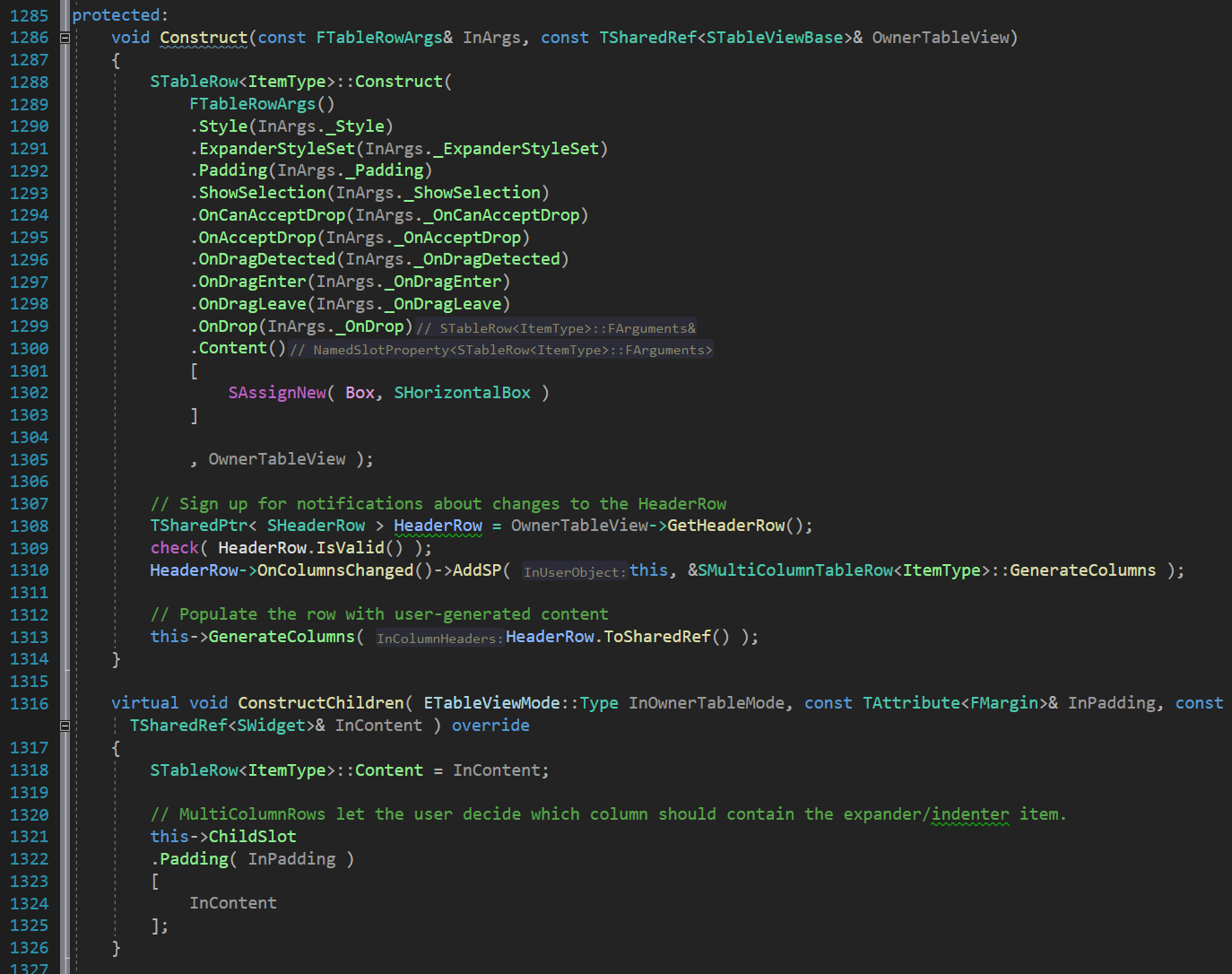Screen dimensions: 1232x974
Task: Click the SHeaderRow template argument
Action: pyautogui.click(x=317, y=526)
